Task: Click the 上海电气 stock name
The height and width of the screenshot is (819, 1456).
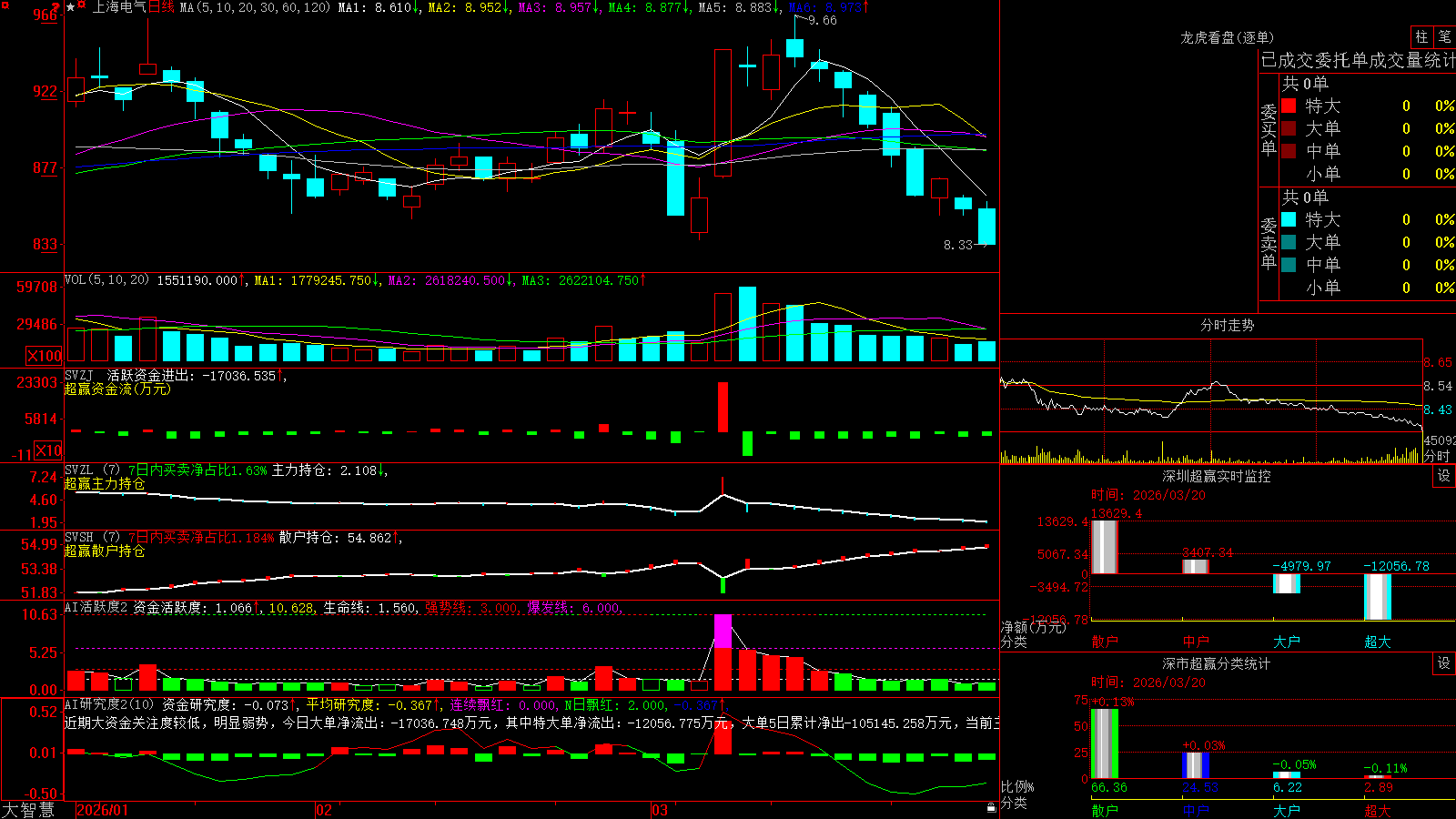Action: (119, 7)
